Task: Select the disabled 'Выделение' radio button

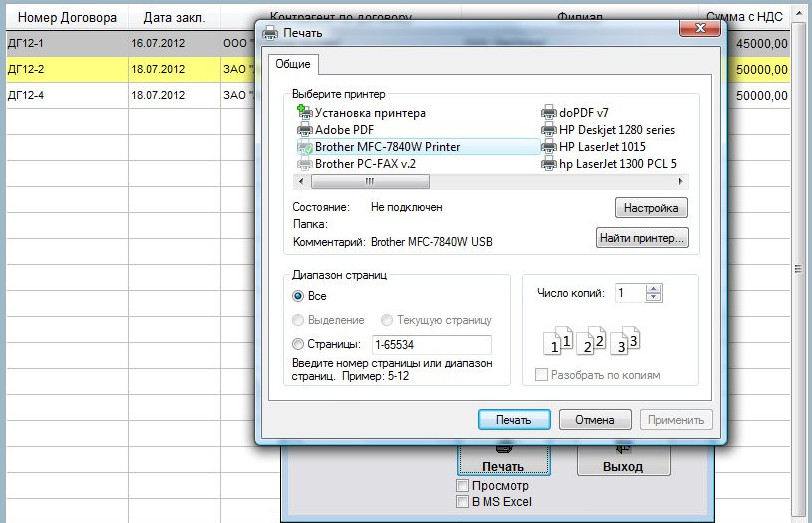Action: [298, 320]
